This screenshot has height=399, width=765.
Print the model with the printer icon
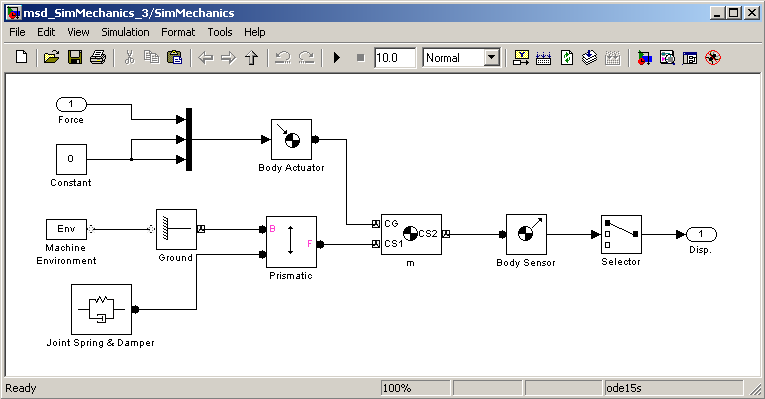click(x=98, y=58)
